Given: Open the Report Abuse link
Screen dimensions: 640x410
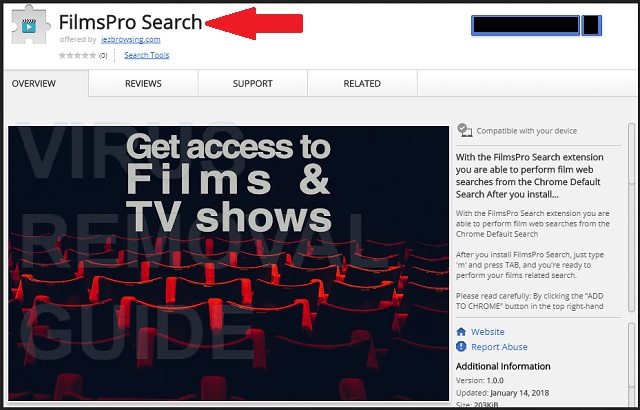Looking at the screenshot, I should [499, 347].
